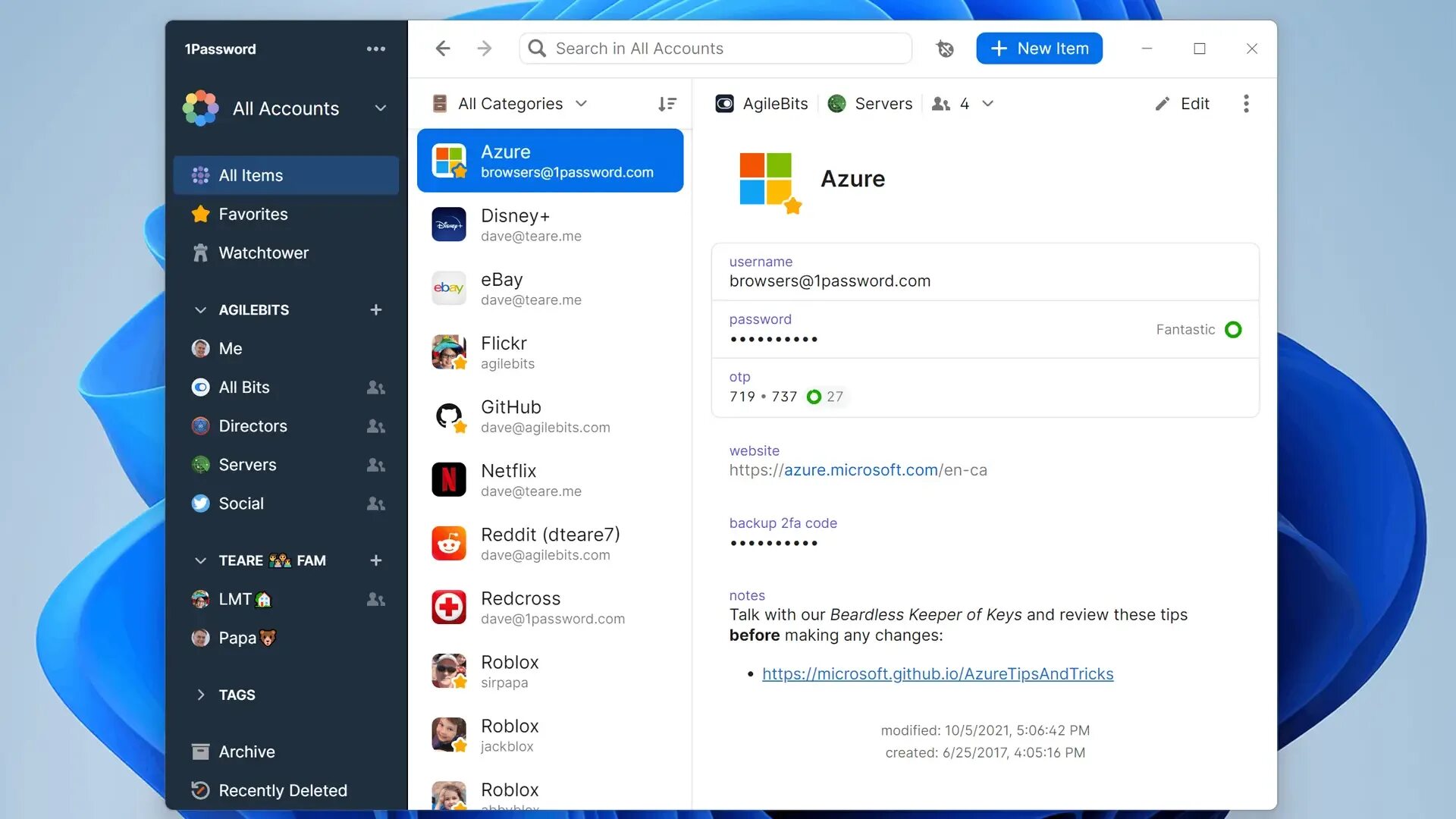Click the sort order icon in list header
The image size is (1456, 819).
coord(667,104)
